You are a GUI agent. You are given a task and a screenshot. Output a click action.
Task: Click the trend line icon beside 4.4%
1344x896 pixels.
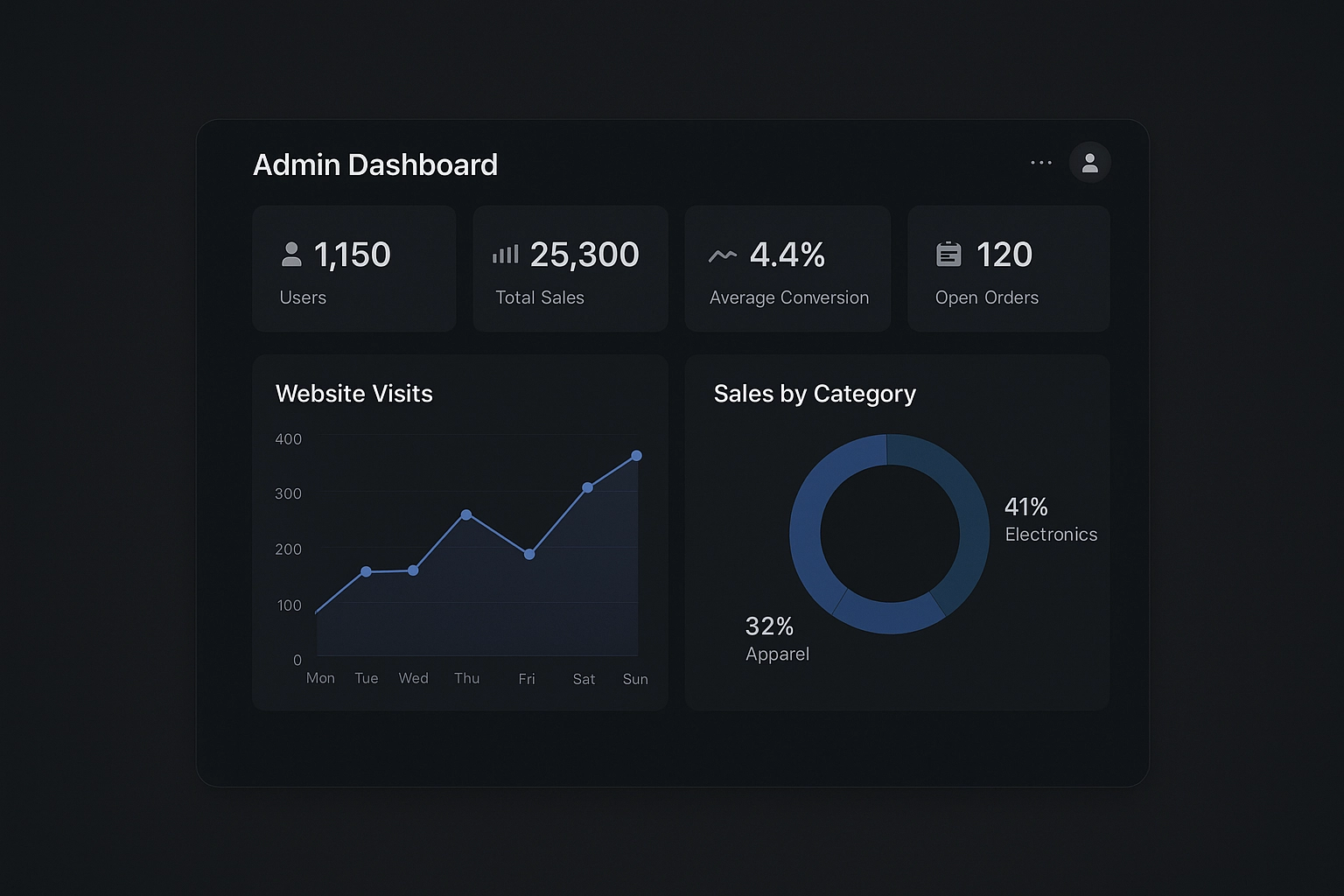point(723,255)
